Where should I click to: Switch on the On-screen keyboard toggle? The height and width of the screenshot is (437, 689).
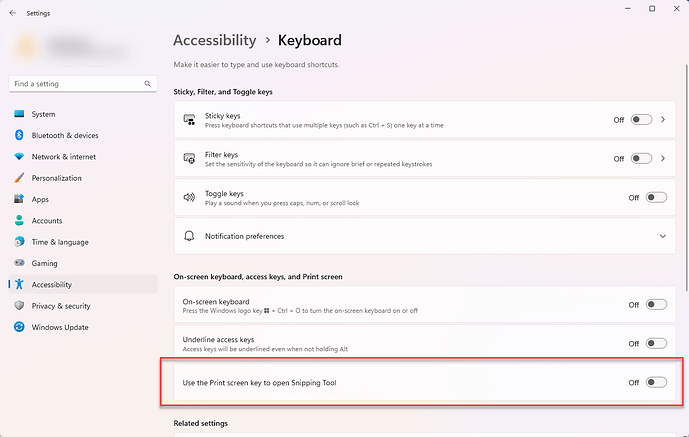coord(655,305)
